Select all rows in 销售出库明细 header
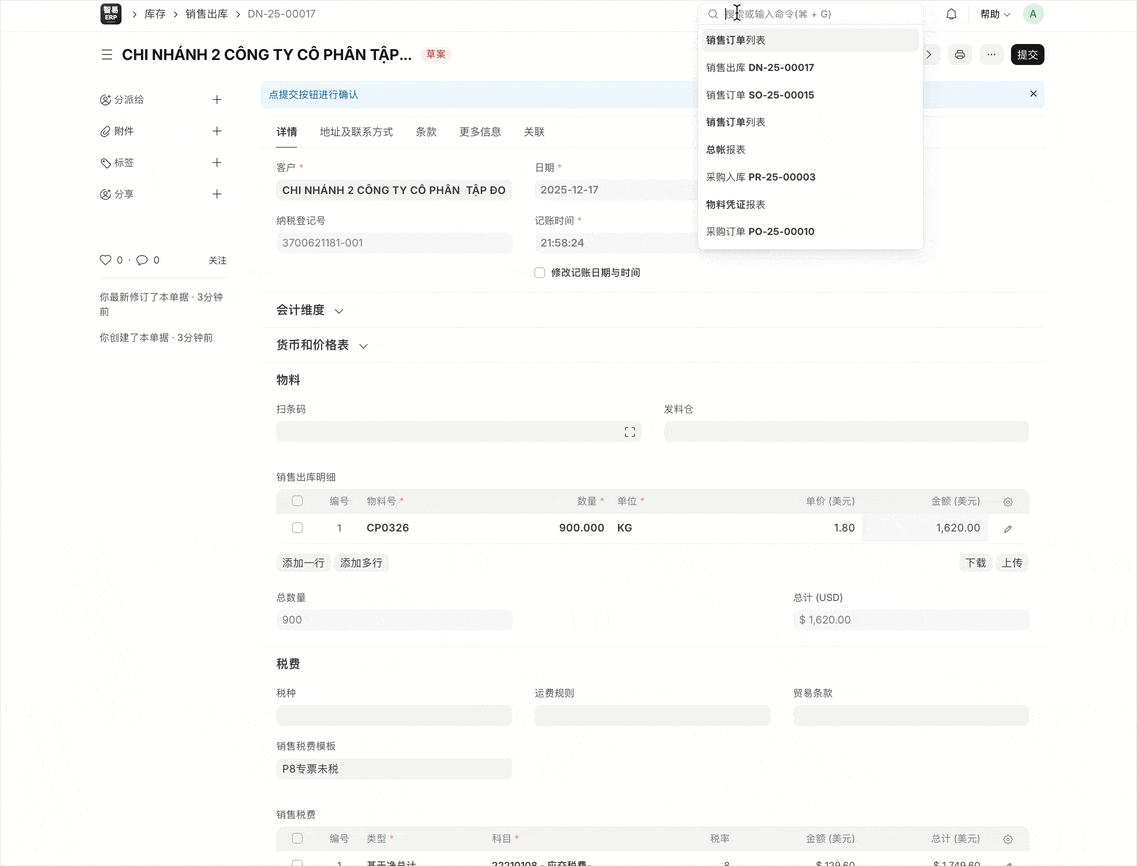This screenshot has width=1137, height=866. [297, 501]
